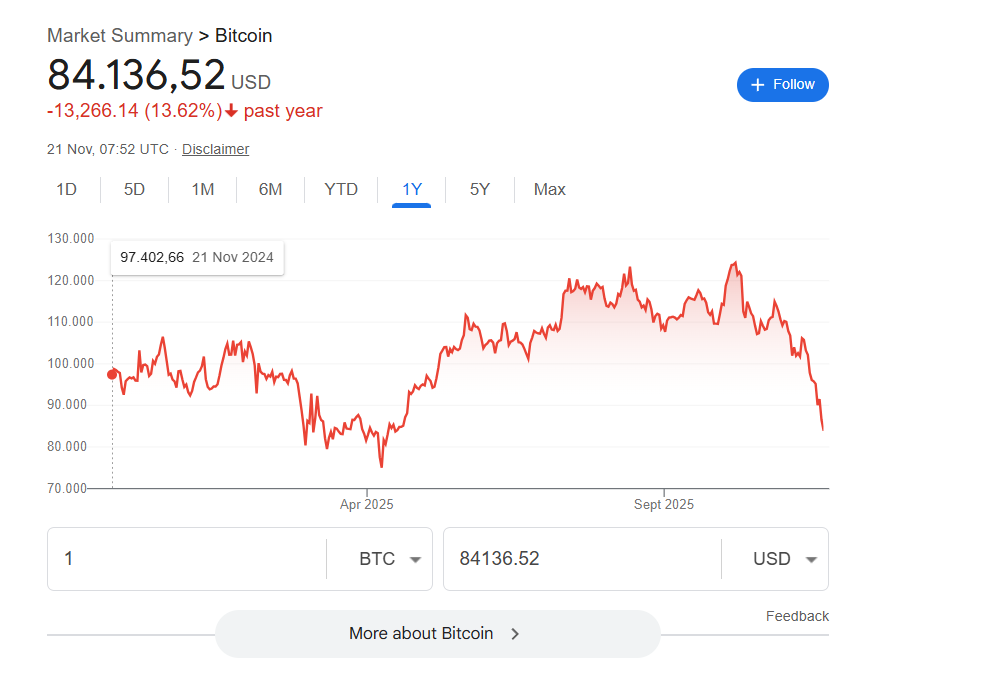Image resolution: width=1003 pixels, height=692 pixels.
Task: Select the 1Y time range tab
Action: 412,190
